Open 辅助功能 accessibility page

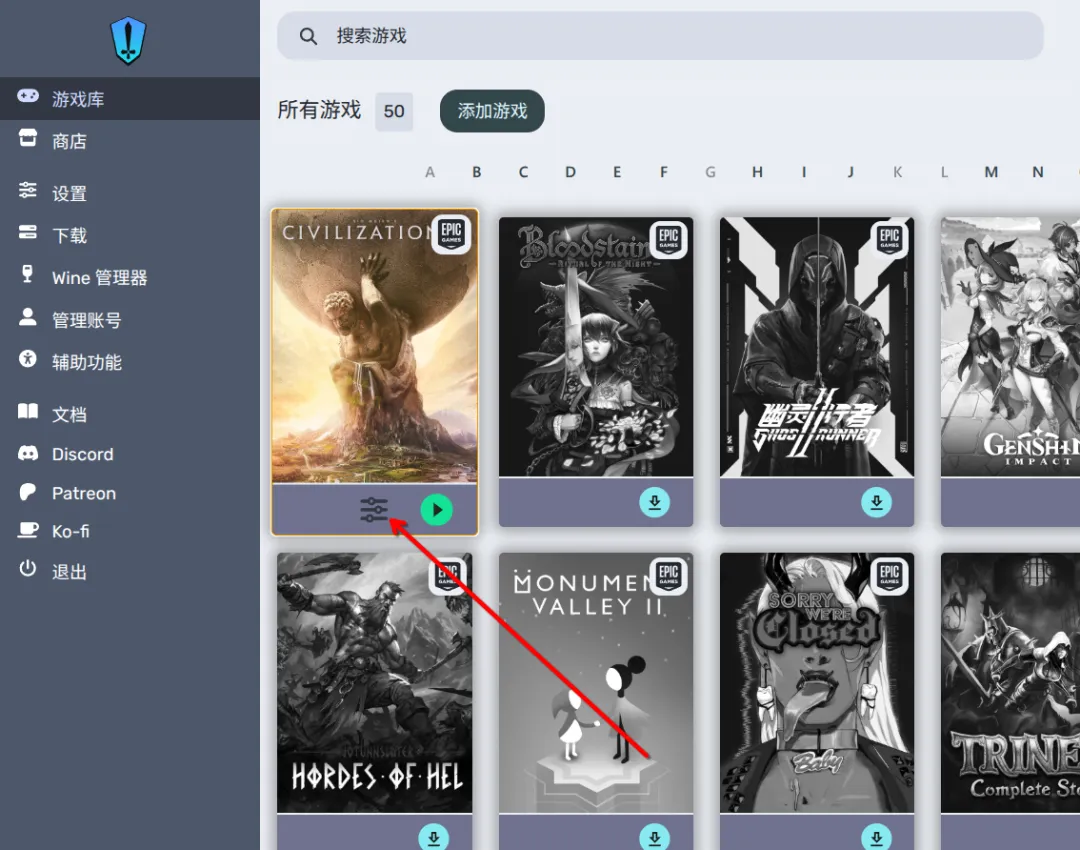coord(129,362)
